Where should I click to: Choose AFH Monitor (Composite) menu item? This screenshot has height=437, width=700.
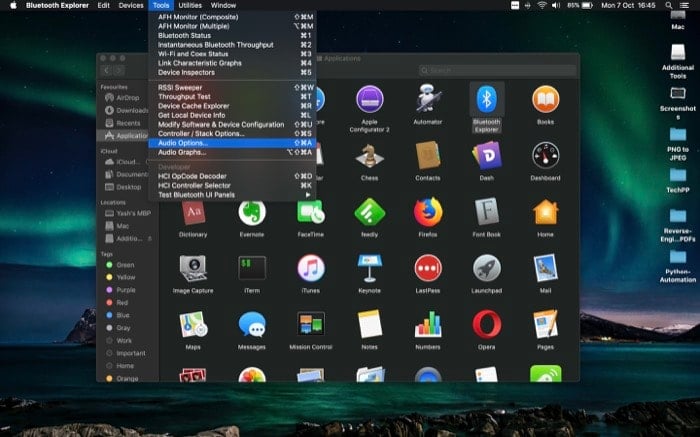tap(232, 17)
